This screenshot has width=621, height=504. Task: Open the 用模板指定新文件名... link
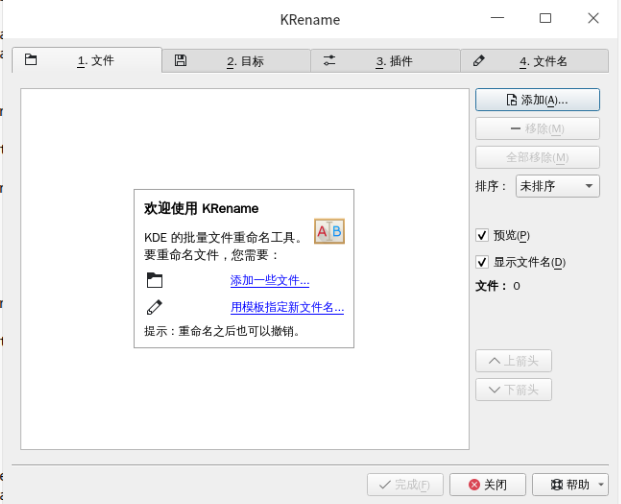click(287, 307)
